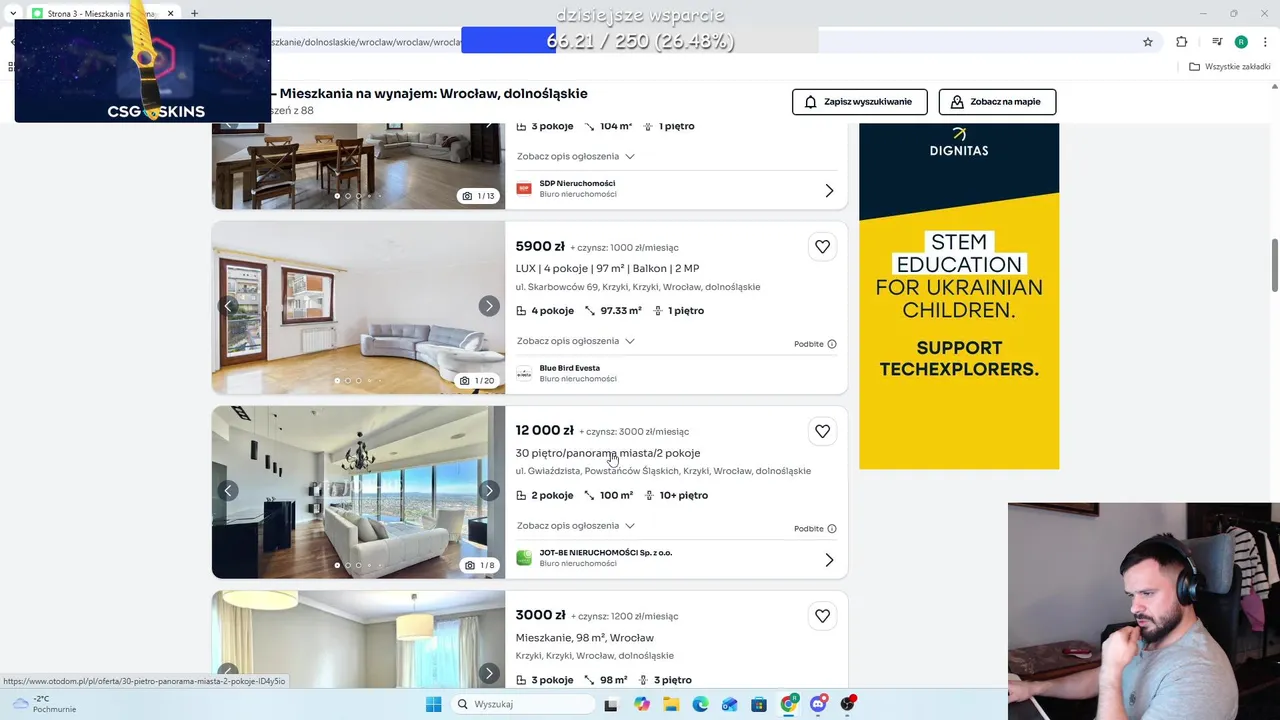This screenshot has width=1280, height=720.
Task: Open the Wszystkie zakładki bookmarks folder
Action: (x=1230, y=67)
